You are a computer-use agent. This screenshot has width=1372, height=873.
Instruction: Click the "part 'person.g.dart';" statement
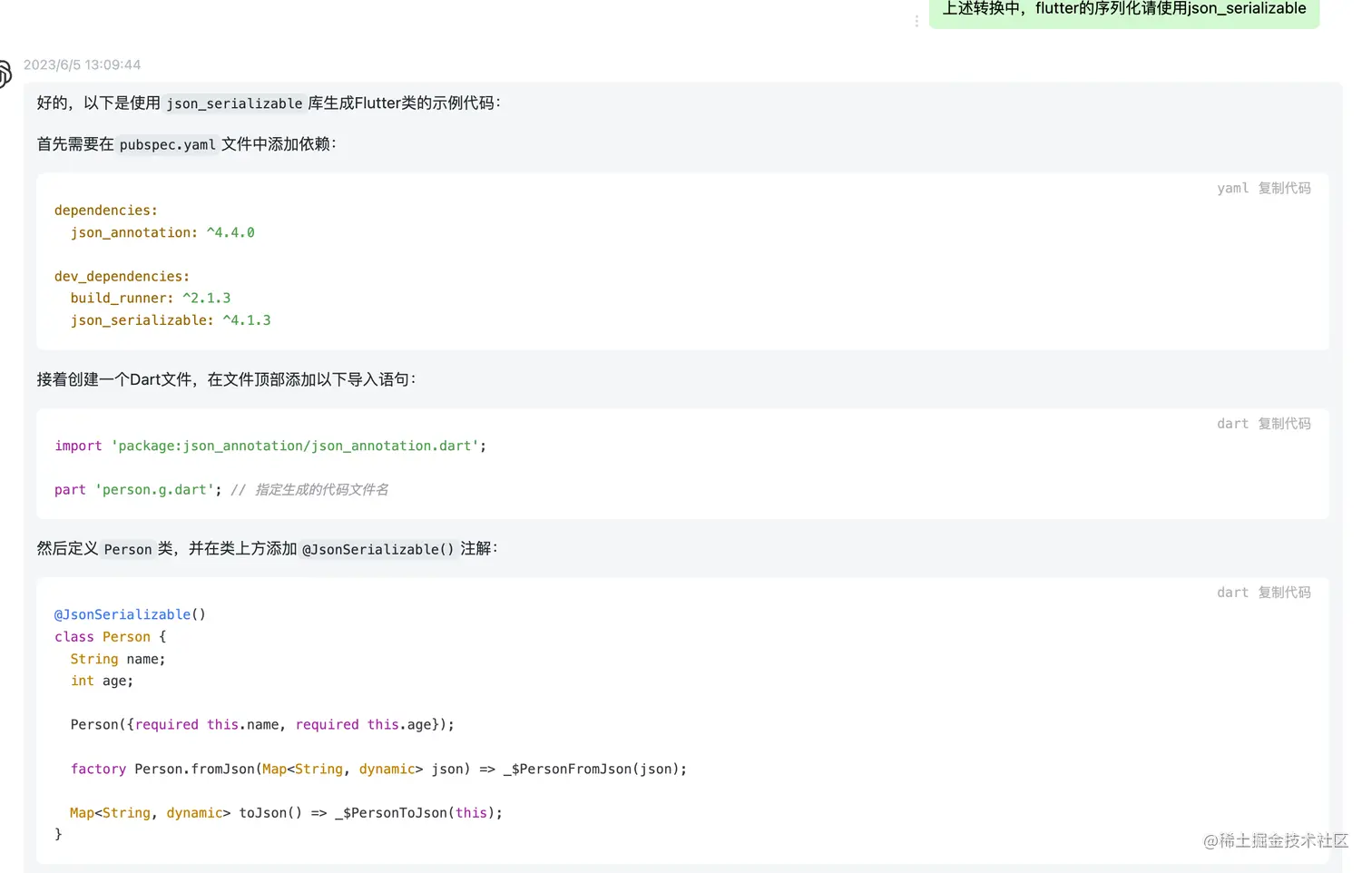(138, 489)
